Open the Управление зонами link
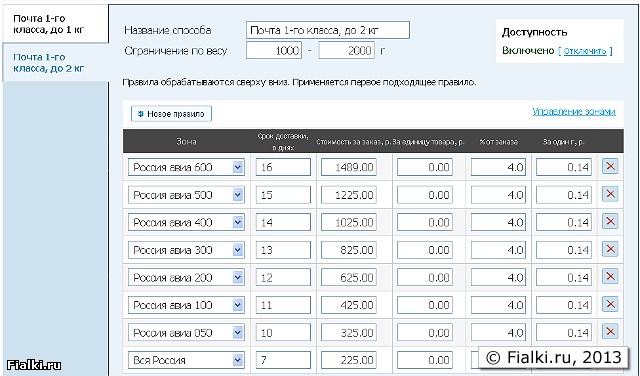This screenshot has width=640, height=376. click(574, 112)
